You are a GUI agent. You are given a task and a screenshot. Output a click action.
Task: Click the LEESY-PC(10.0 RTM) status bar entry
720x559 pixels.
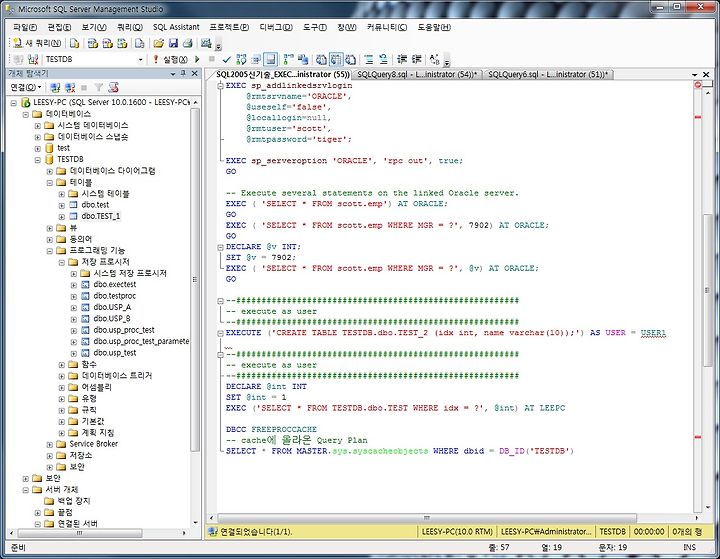pyautogui.click(x=457, y=531)
